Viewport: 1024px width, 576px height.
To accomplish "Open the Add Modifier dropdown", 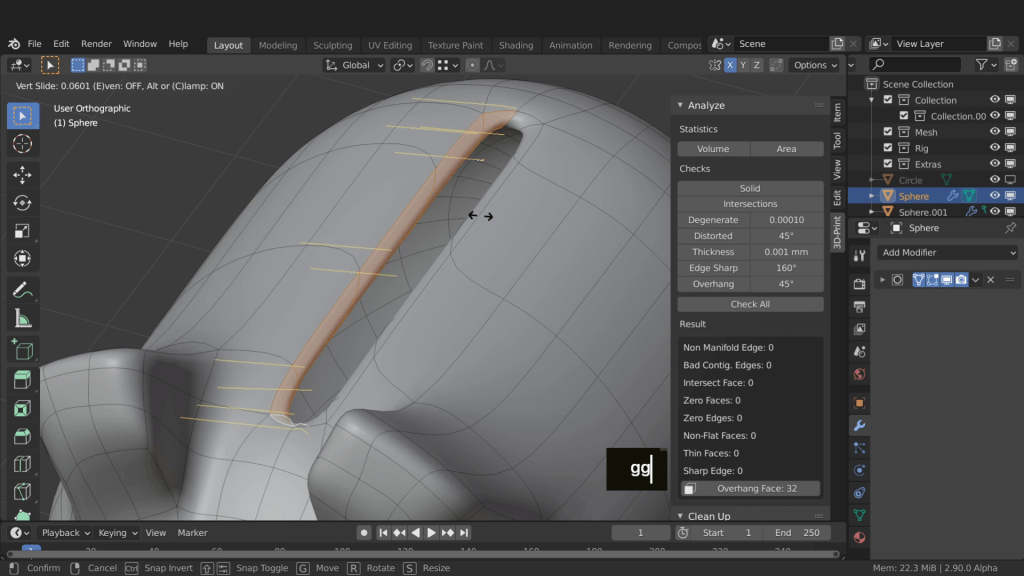I will coord(947,253).
